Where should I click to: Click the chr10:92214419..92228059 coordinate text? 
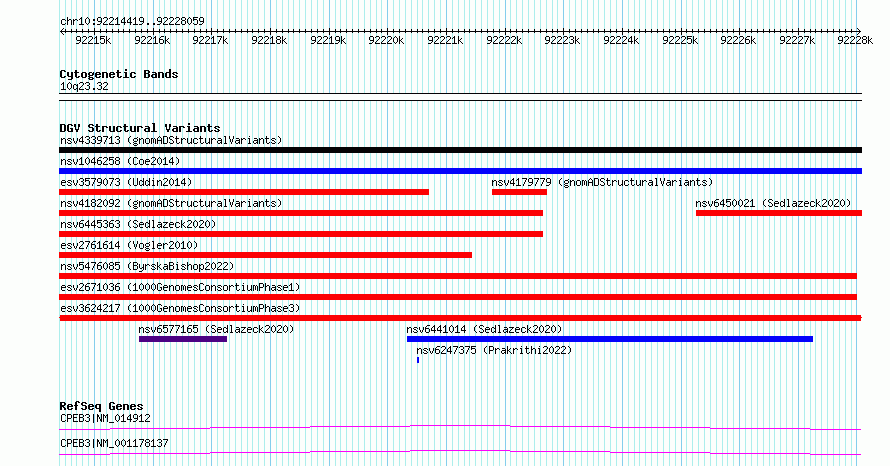[x=132, y=22]
